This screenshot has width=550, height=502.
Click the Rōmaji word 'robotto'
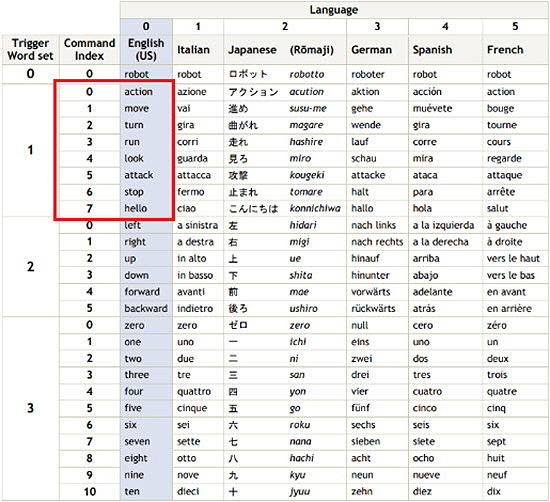click(x=307, y=74)
